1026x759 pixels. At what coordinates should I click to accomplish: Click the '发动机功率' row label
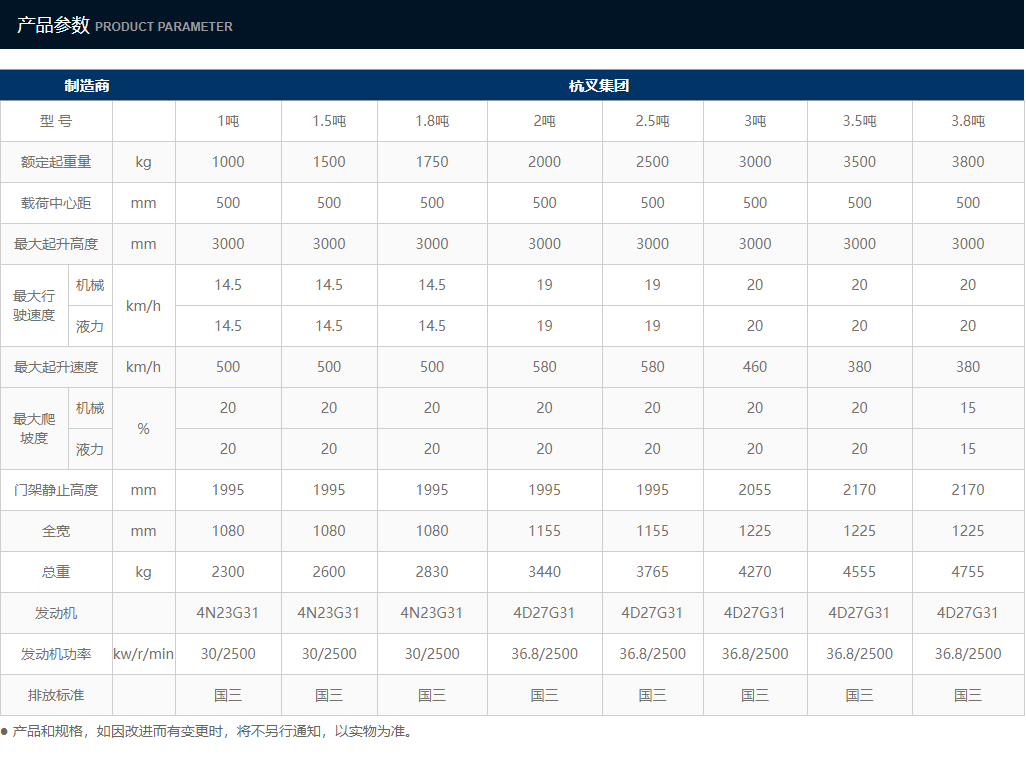click(56, 654)
